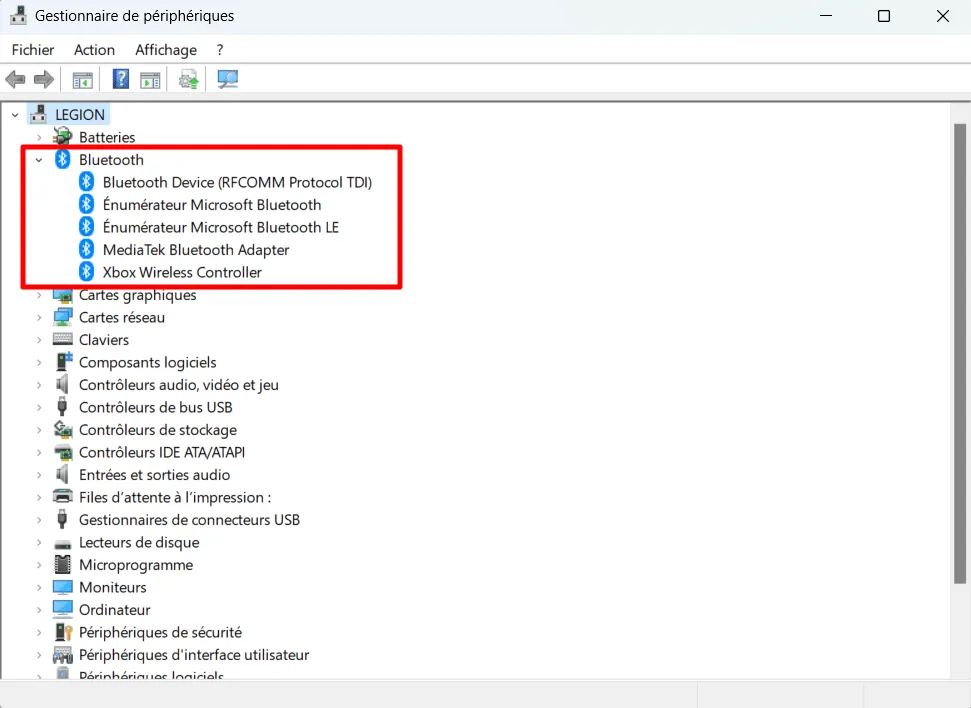
Task: Select Énumérateur Microsoft Bluetooth LE
Action: click(220, 227)
